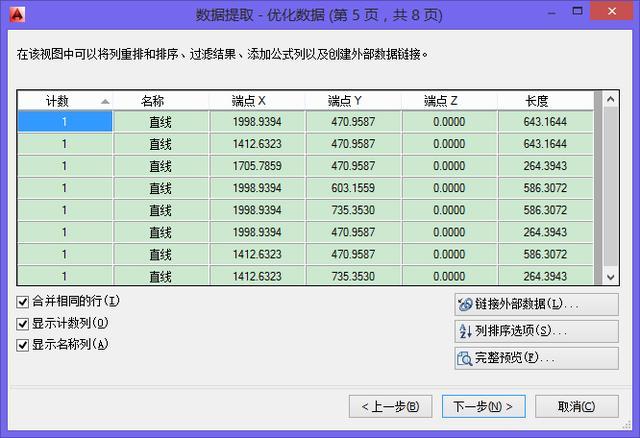
Task: Click the table scrollbar down arrow
Action: (x=611, y=278)
